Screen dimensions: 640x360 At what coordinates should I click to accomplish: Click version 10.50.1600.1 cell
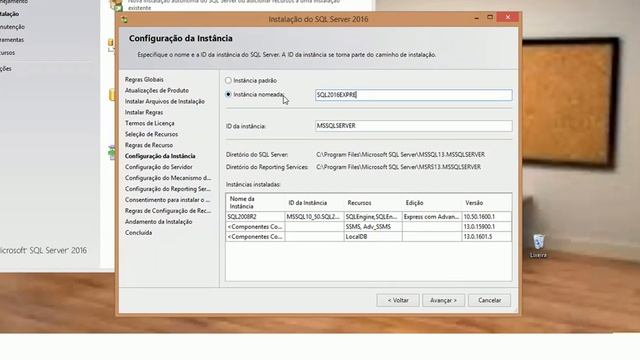click(486, 217)
